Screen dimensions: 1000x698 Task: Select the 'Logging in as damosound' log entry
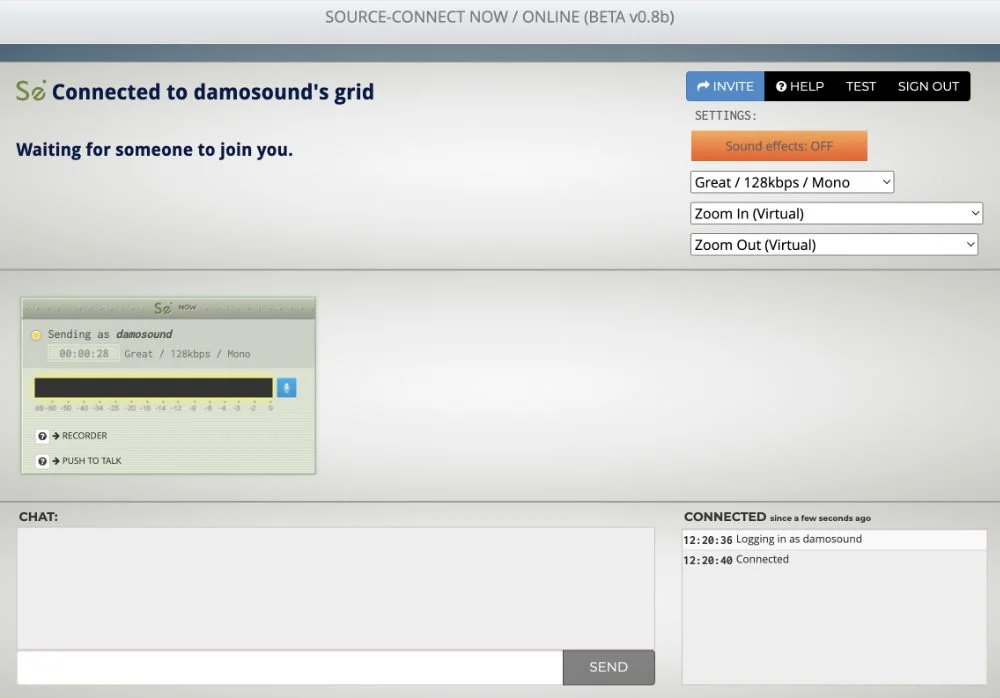[x=834, y=540]
